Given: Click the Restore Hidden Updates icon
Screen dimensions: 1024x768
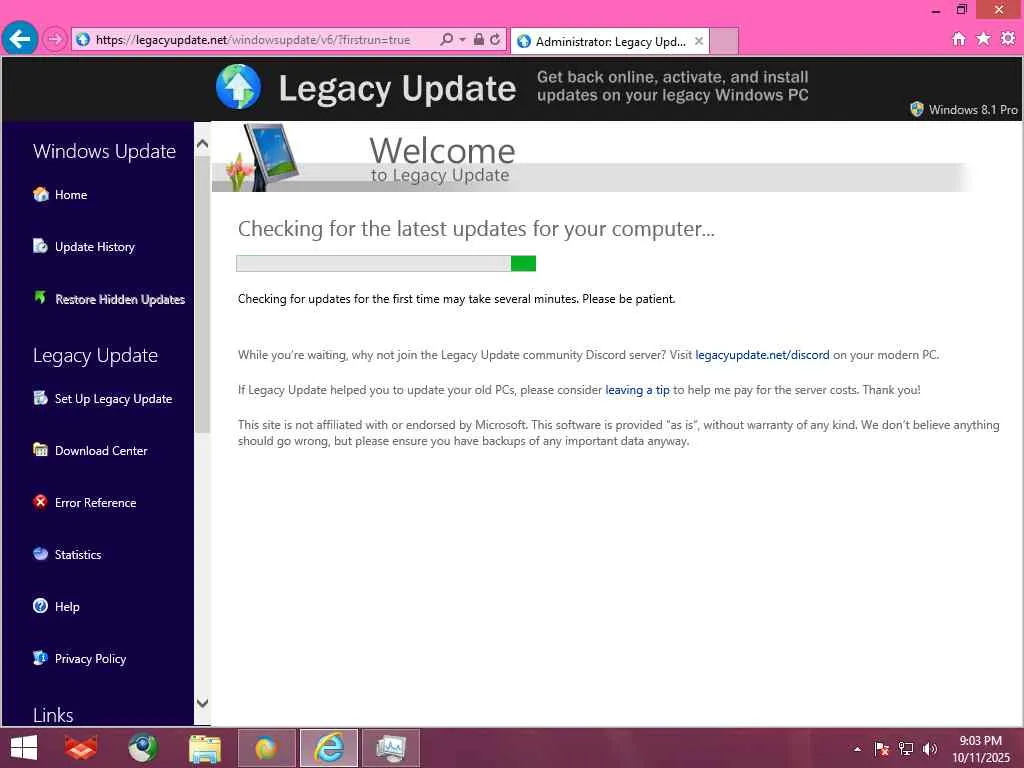Looking at the screenshot, I should click(x=40, y=298).
